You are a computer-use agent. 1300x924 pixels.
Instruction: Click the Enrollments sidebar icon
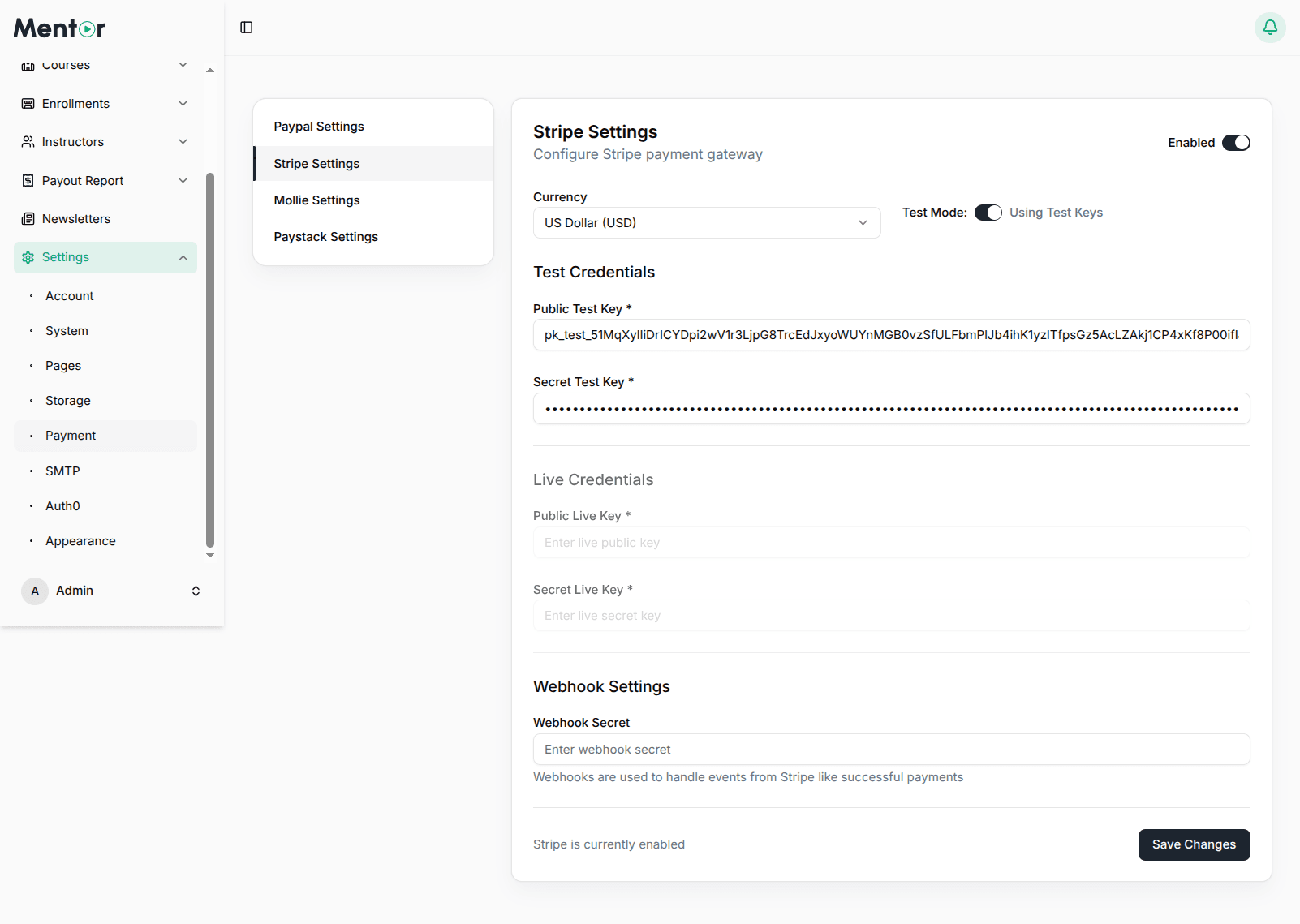pyautogui.click(x=28, y=103)
